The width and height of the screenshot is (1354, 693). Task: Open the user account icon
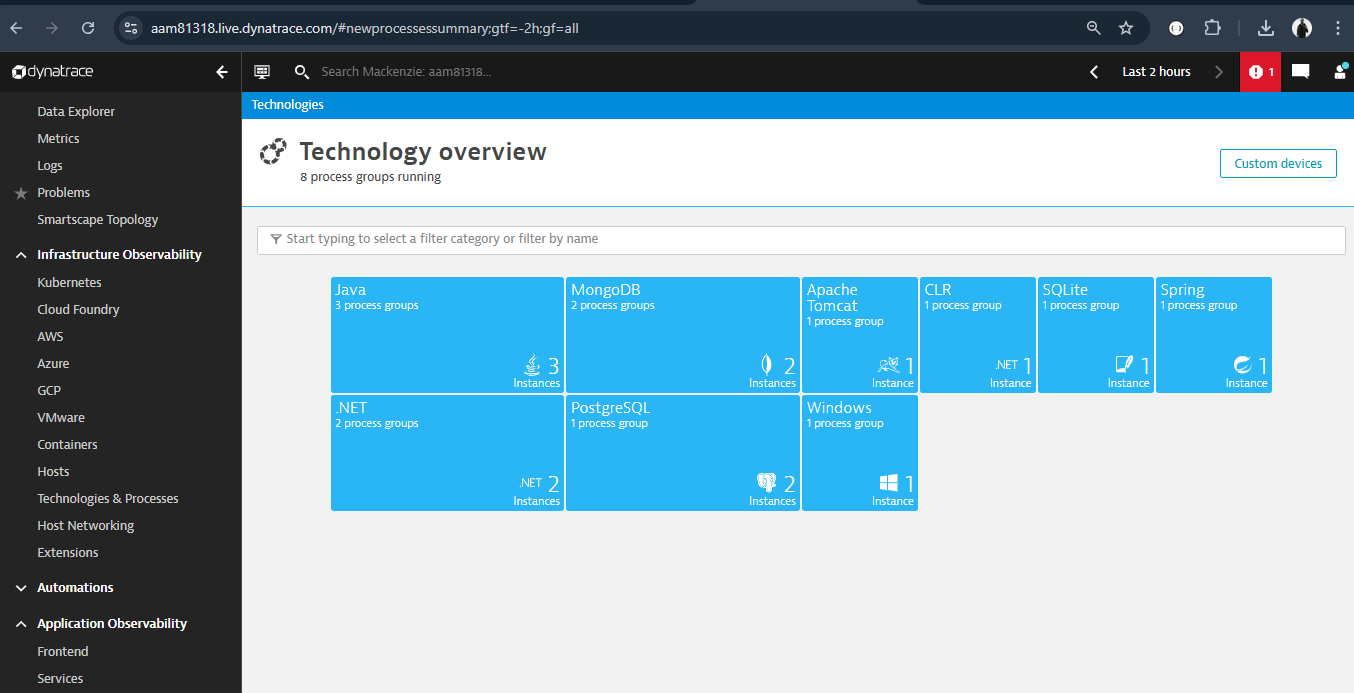1340,72
